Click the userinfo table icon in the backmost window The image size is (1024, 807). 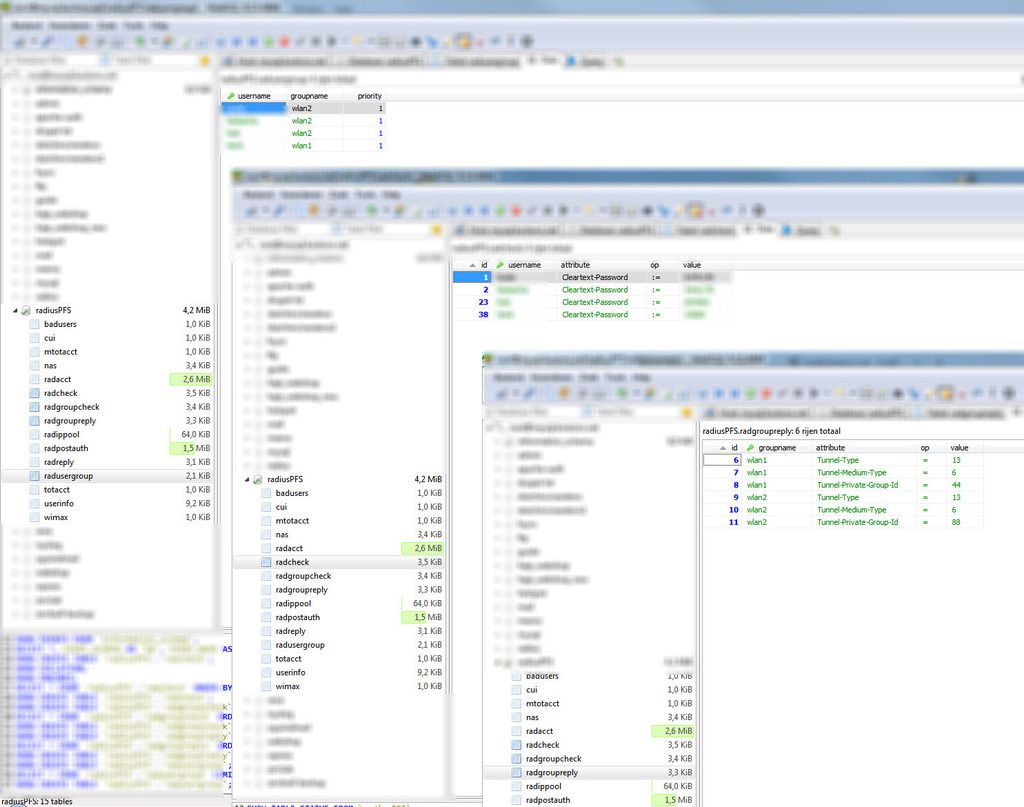coord(35,503)
